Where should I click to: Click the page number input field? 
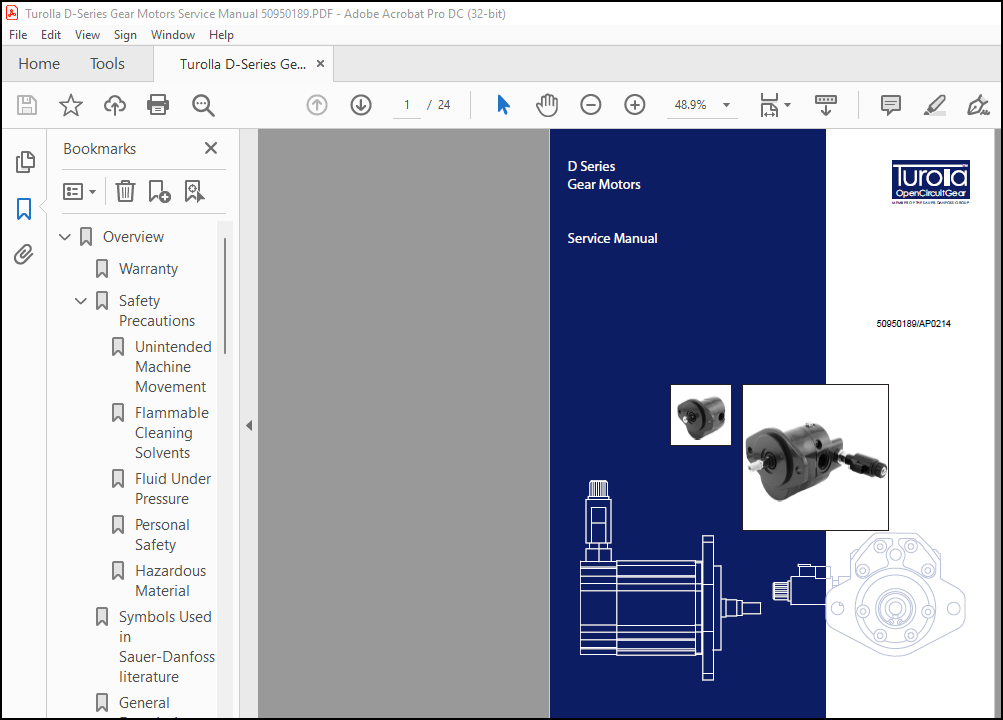407,105
